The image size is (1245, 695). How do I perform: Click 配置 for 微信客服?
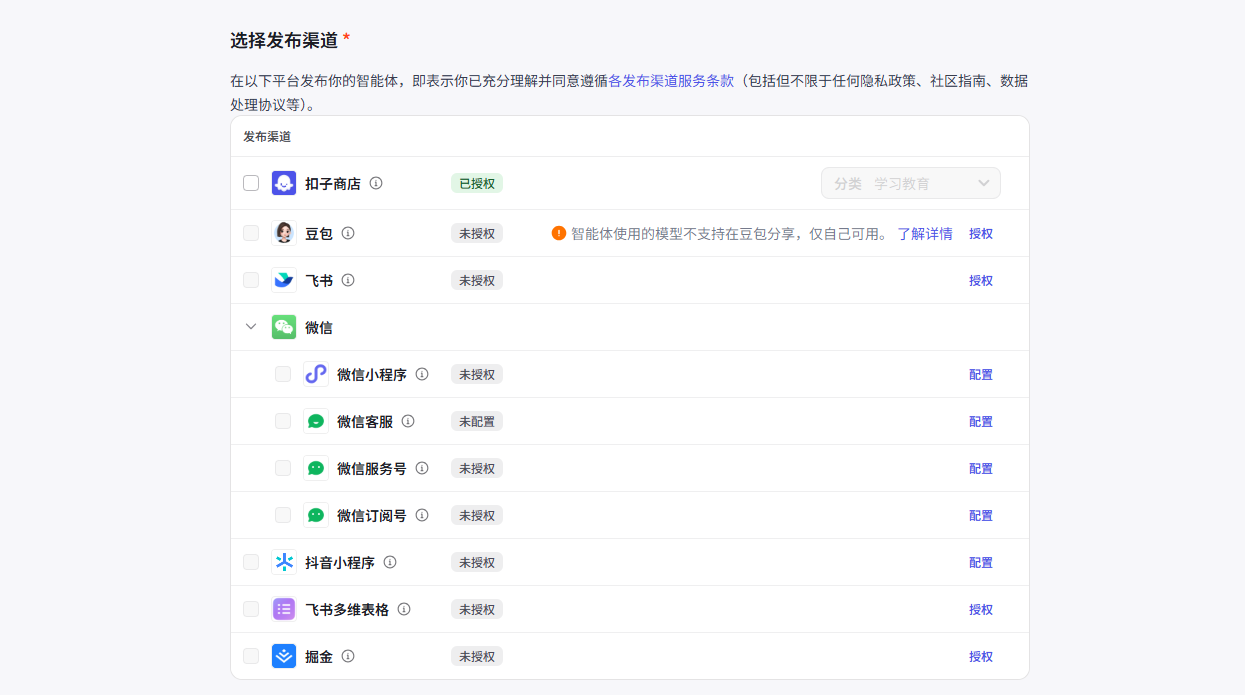click(981, 421)
